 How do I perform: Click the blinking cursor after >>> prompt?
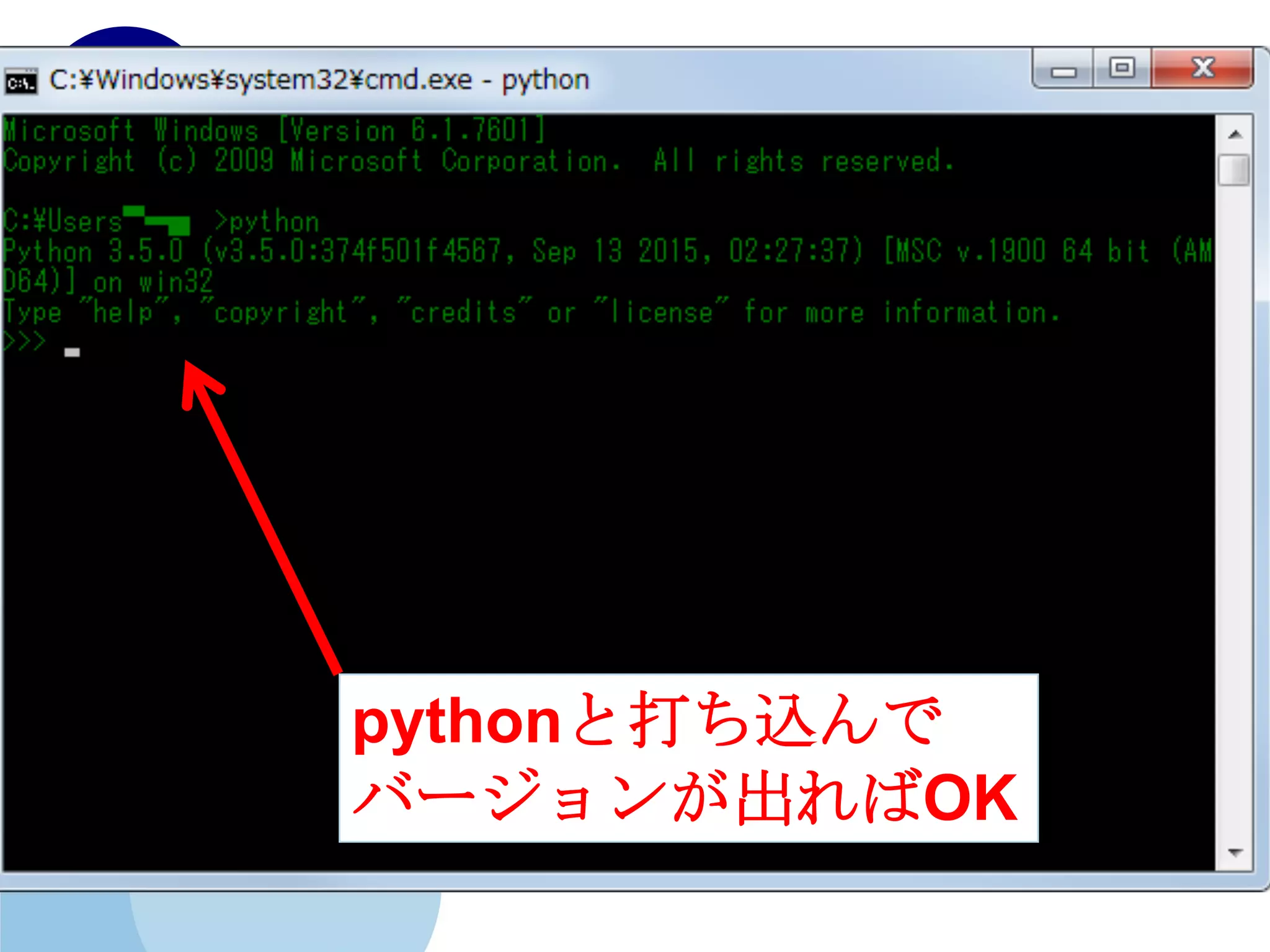pyautogui.click(x=72, y=353)
